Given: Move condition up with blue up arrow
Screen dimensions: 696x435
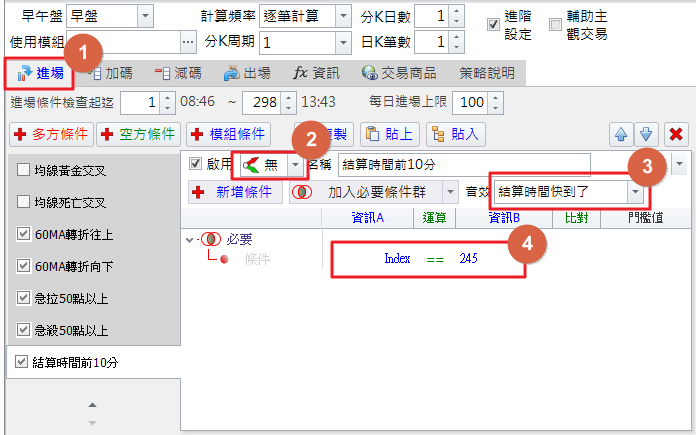Looking at the screenshot, I should 621,134.
